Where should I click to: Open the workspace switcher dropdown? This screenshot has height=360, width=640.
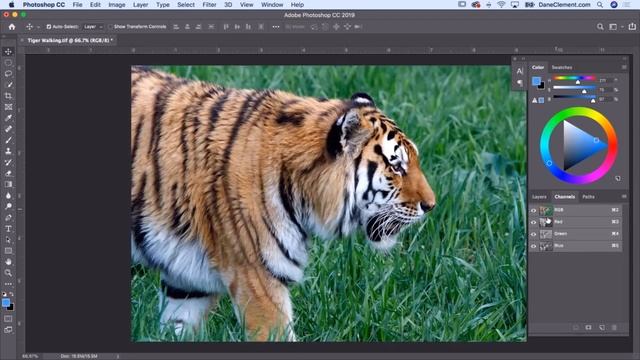pyautogui.click(x=615, y=27)
